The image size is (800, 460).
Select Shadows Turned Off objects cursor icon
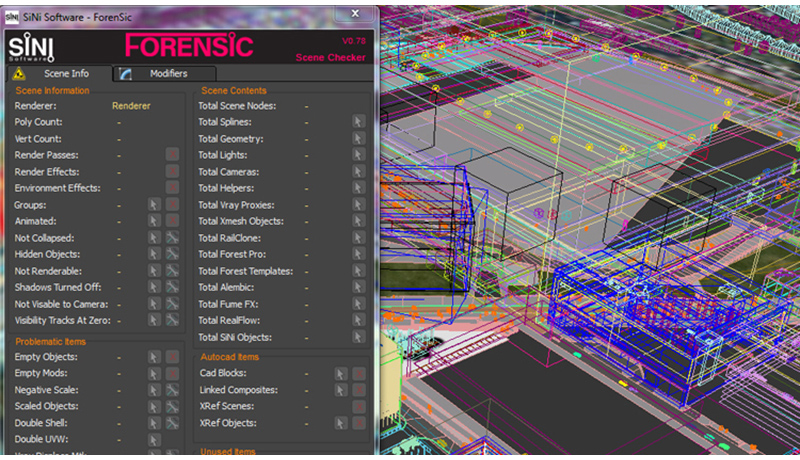point(154,287)
